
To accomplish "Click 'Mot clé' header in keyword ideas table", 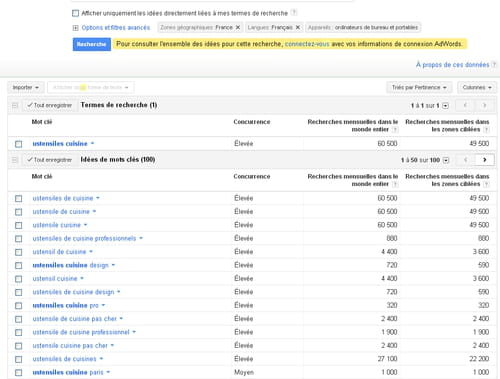I will tap(42, 177).
